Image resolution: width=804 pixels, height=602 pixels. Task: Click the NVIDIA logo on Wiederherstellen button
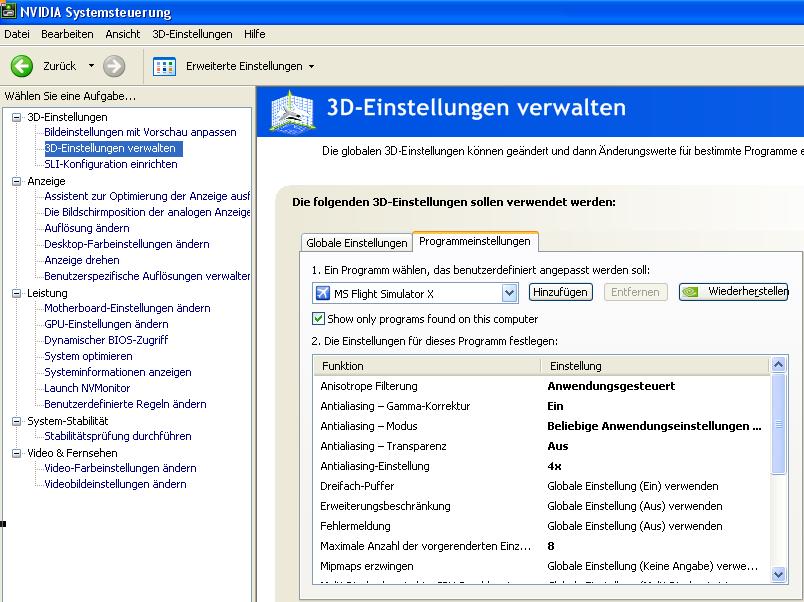tap(691, 292)
